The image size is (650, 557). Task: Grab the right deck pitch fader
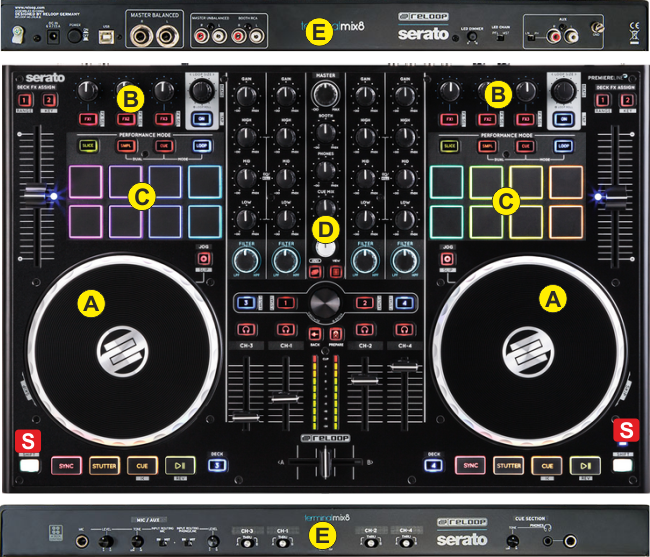[x=615, y=196]
